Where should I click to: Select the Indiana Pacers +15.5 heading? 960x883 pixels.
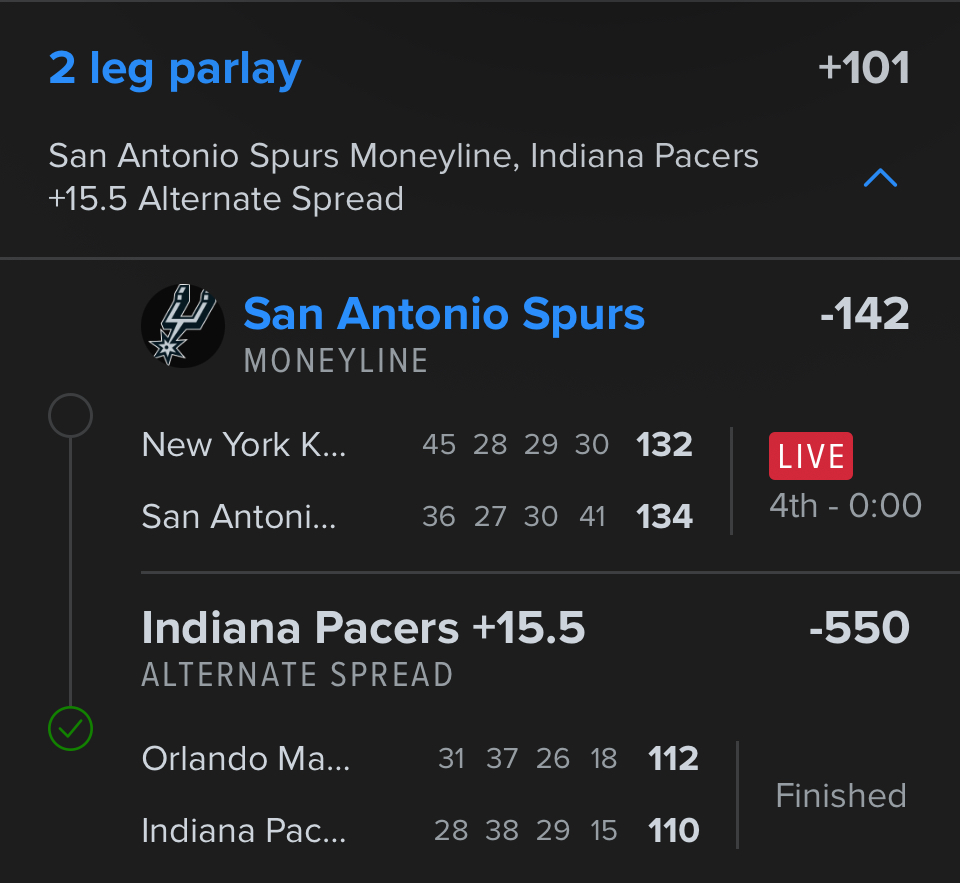point(363,628)
